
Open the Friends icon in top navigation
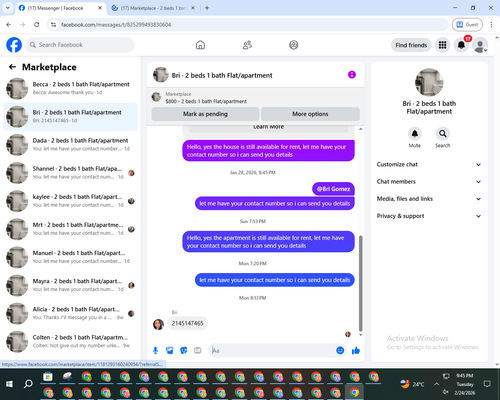[247, 45]
